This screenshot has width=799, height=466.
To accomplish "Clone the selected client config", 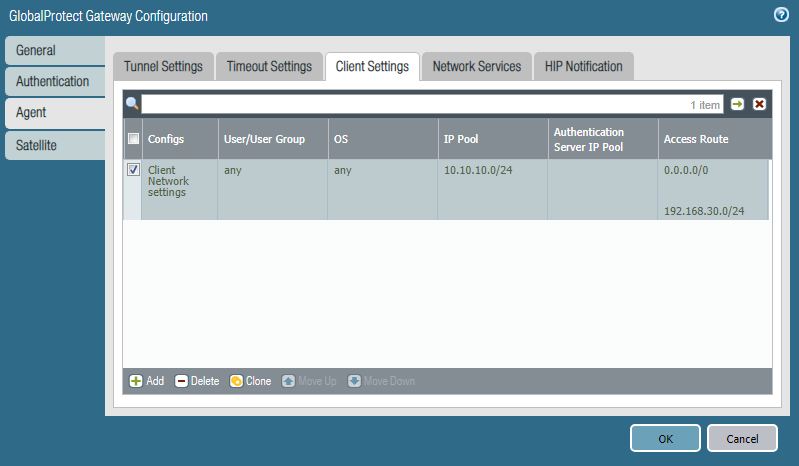I will (250, 381).
